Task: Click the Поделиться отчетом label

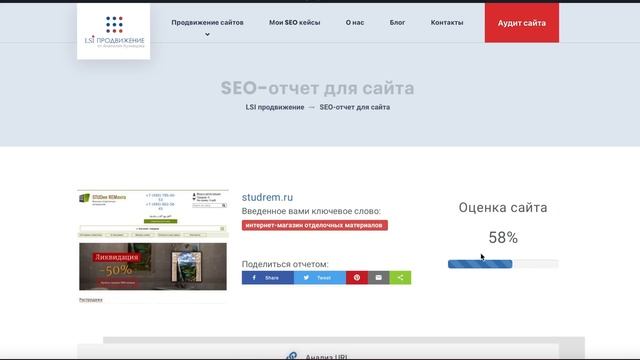Action: (285, 264)
